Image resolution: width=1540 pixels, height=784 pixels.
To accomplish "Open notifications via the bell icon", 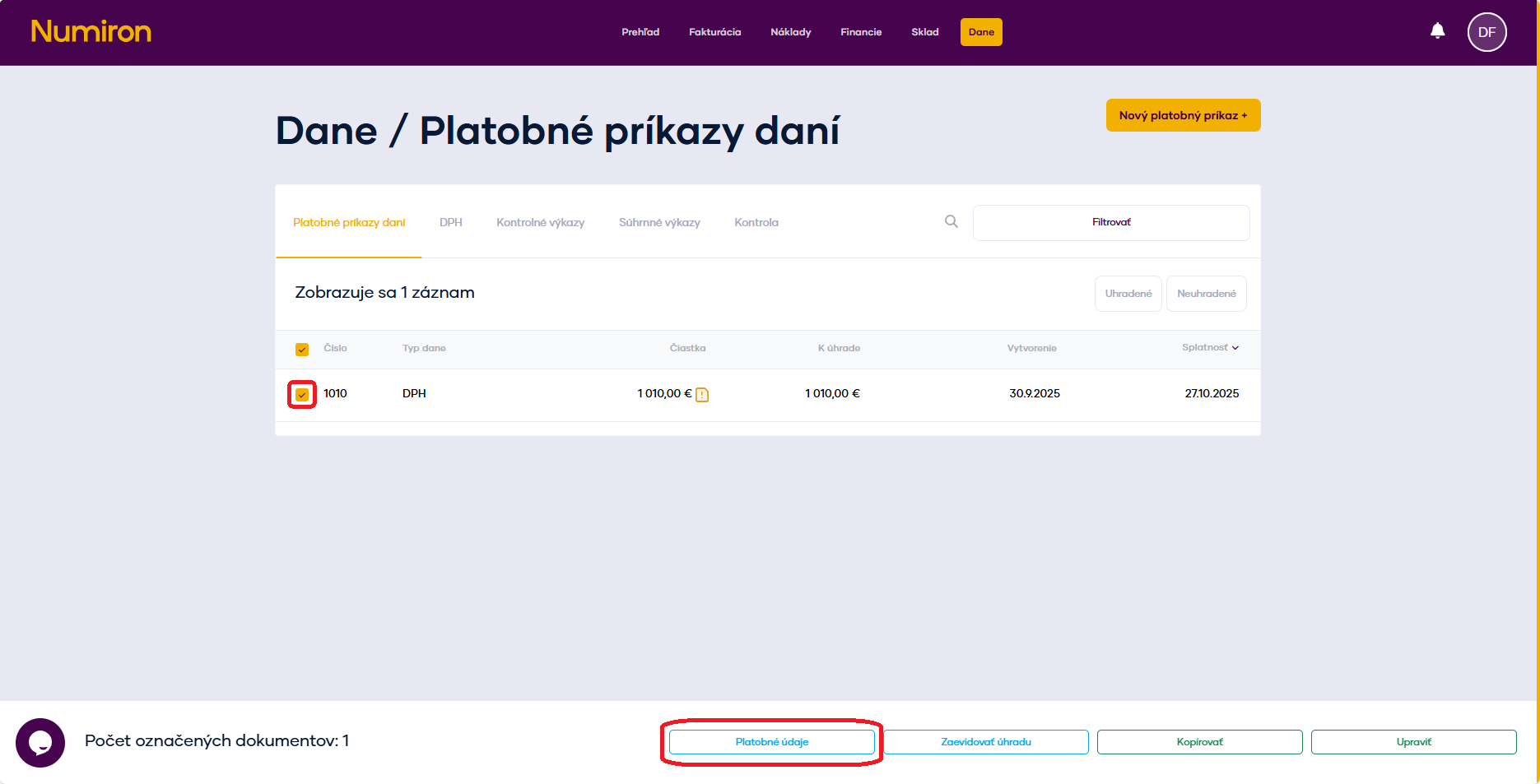I will pos(1437,30).
